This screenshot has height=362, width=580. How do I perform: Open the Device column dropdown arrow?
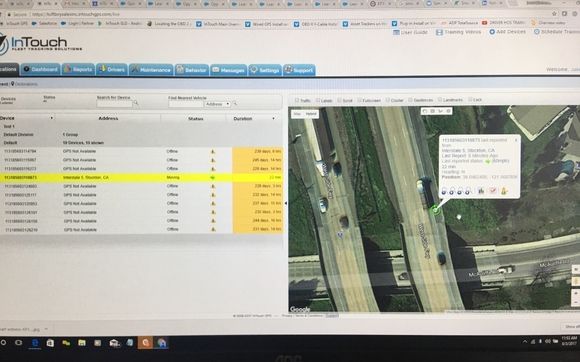(52, 118)
